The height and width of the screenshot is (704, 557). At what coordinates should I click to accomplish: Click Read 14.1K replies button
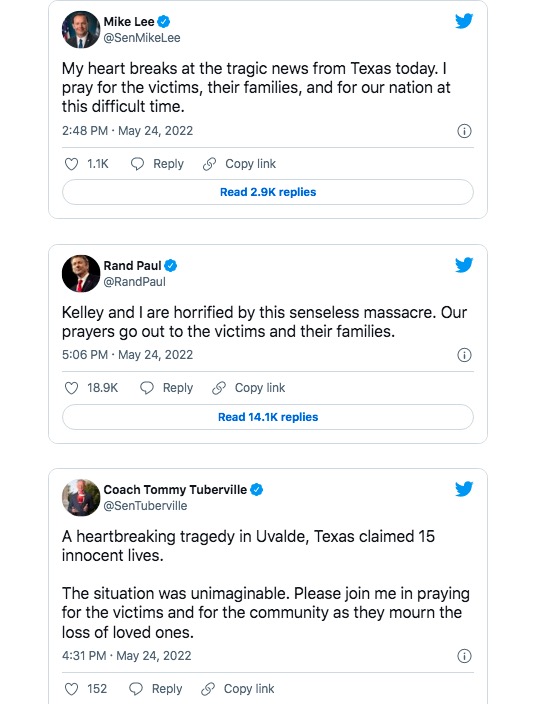[268, 417]
